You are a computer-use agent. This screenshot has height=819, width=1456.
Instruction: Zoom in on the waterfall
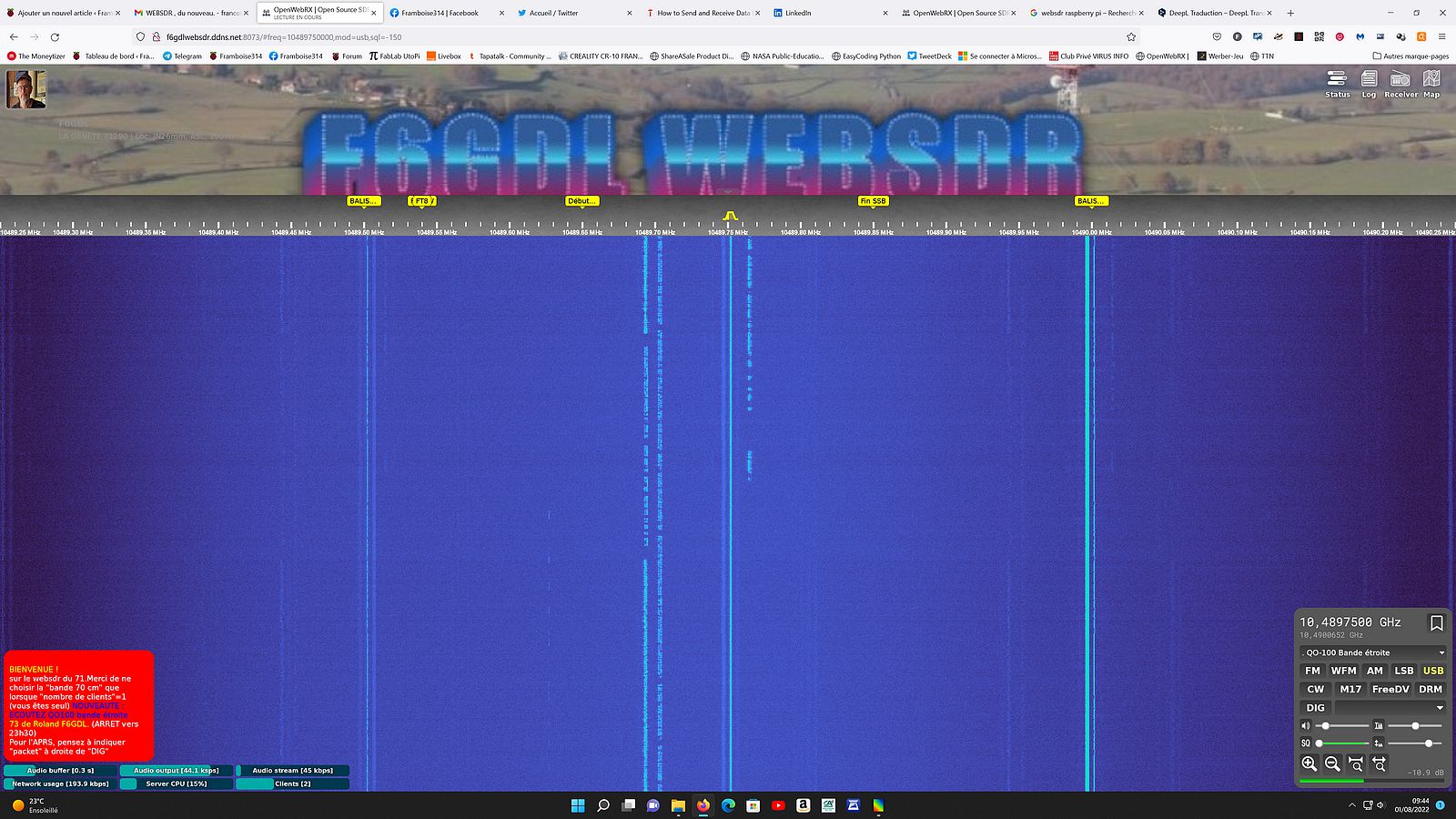click(1309, 764)
